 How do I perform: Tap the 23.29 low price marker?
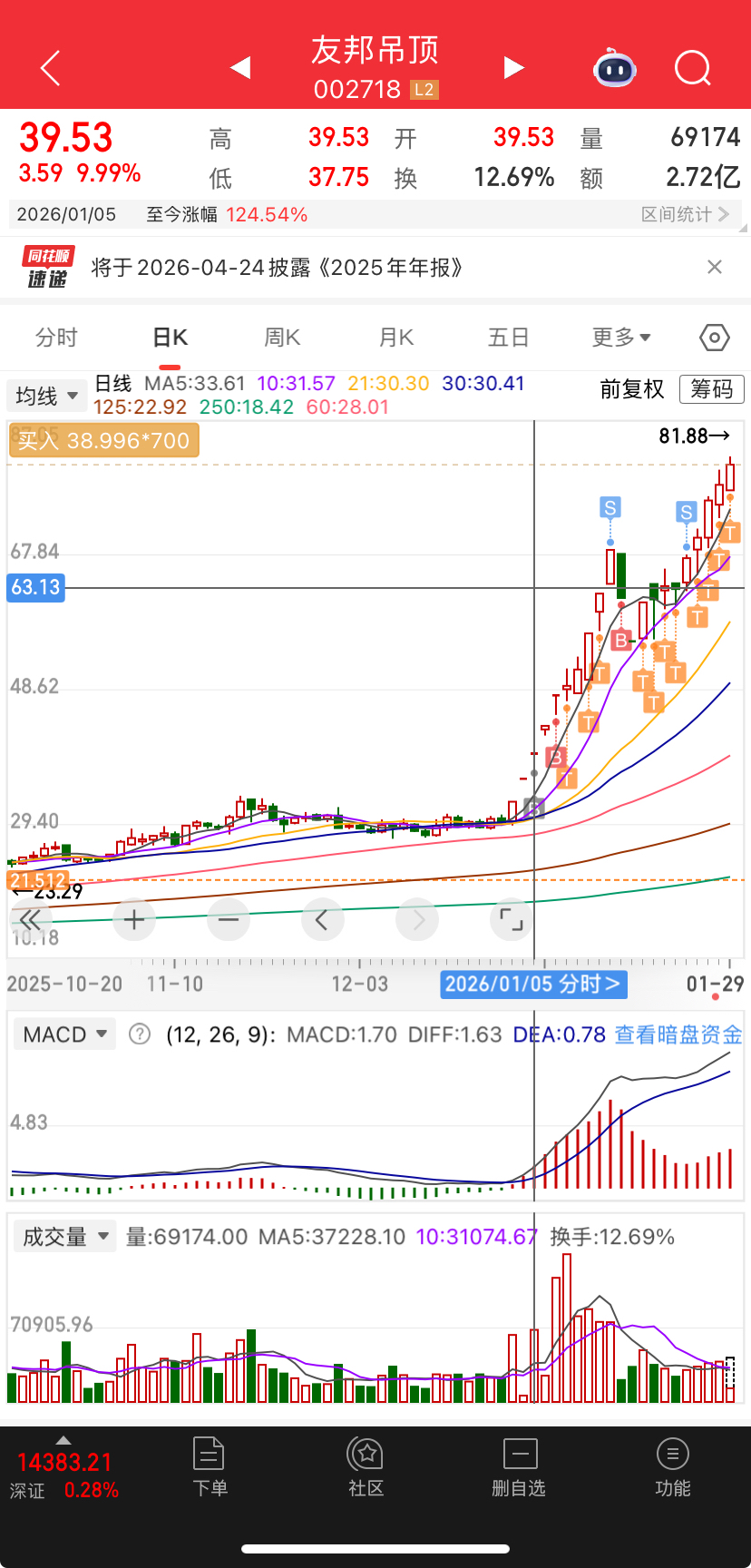(48, 892)
